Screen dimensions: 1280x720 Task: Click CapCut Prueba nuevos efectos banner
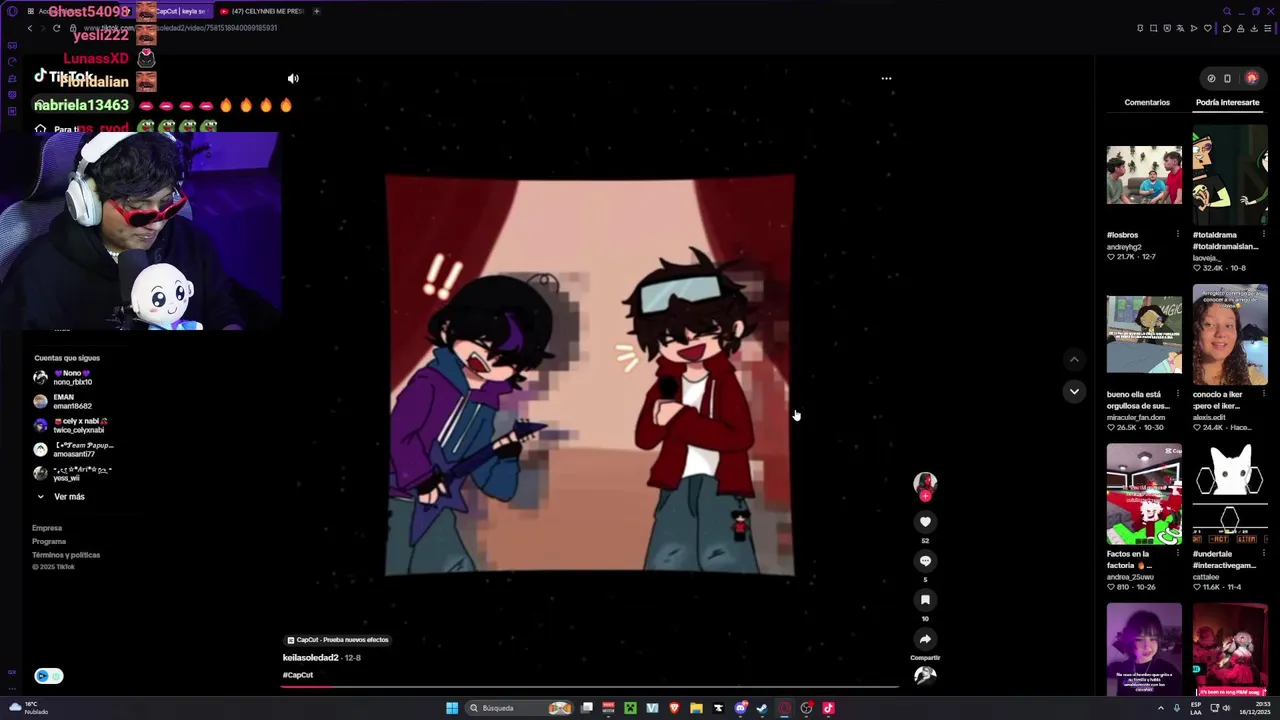[x=338, y=640]
